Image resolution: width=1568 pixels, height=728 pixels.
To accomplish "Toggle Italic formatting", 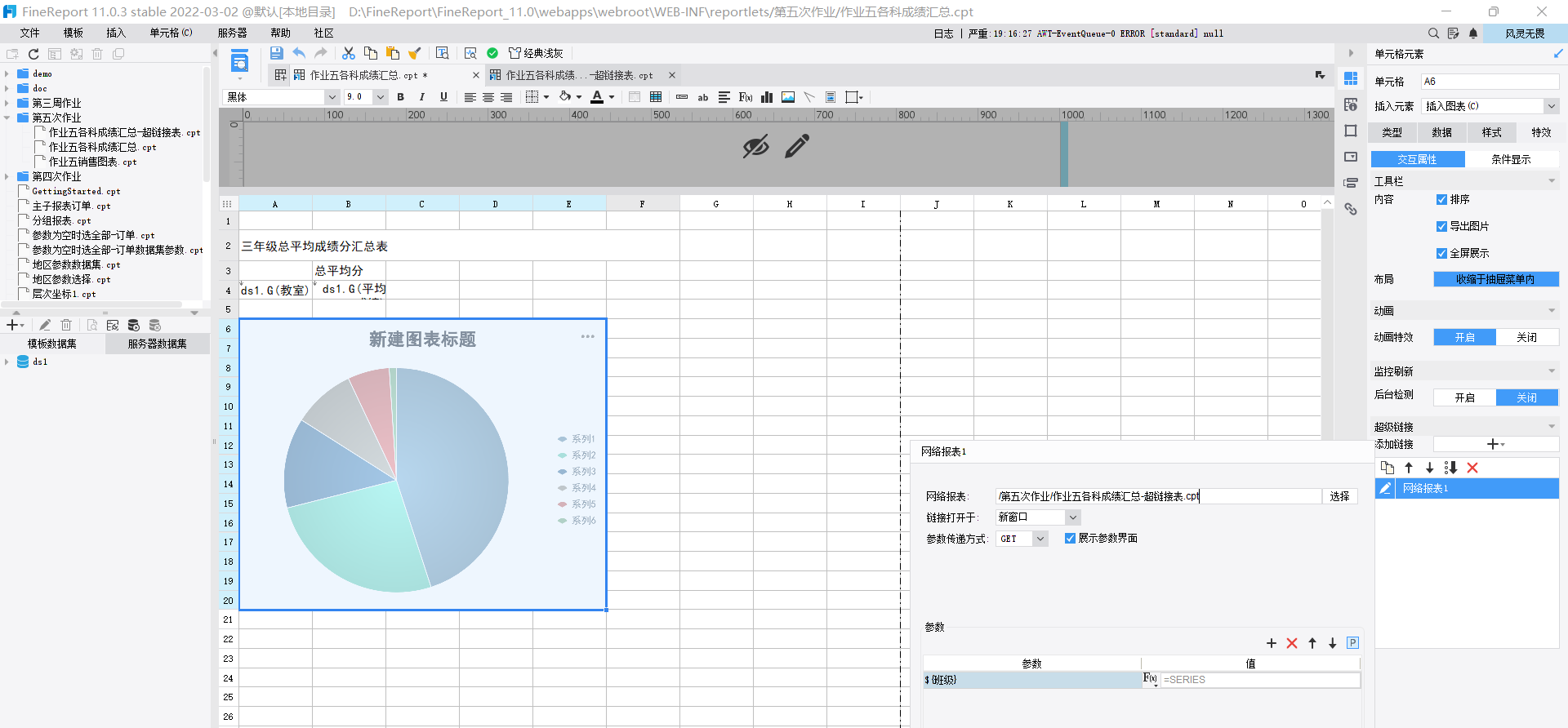I will pos(421,97).
